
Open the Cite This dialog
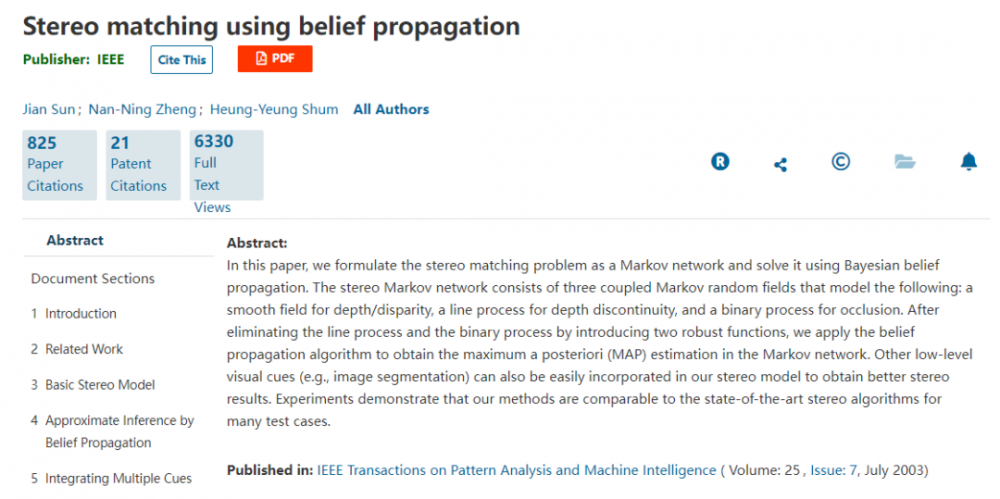[x=182, y=60]
